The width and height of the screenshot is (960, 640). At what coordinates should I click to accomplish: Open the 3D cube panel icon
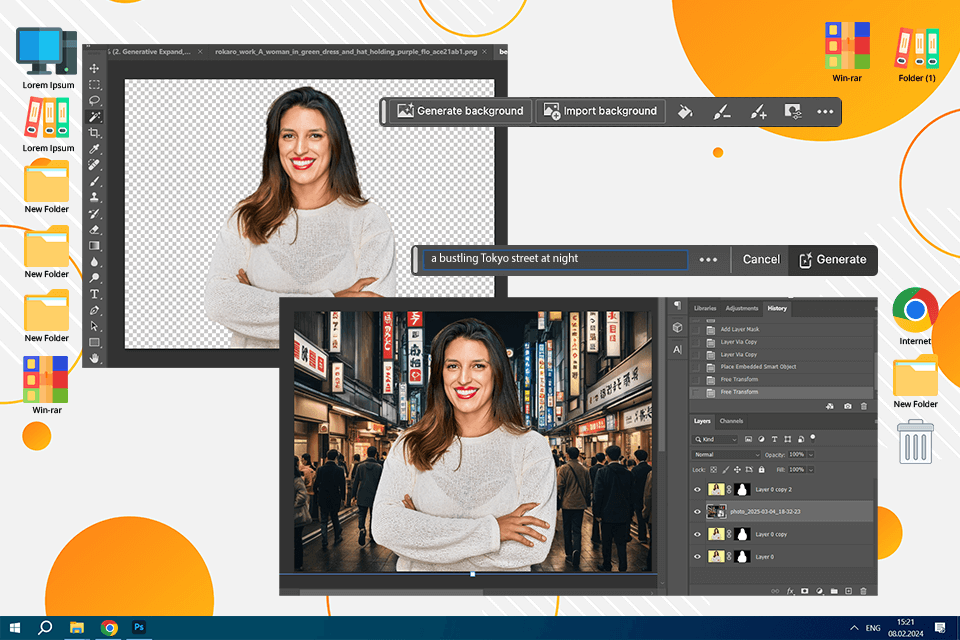(x=677, y=328)
